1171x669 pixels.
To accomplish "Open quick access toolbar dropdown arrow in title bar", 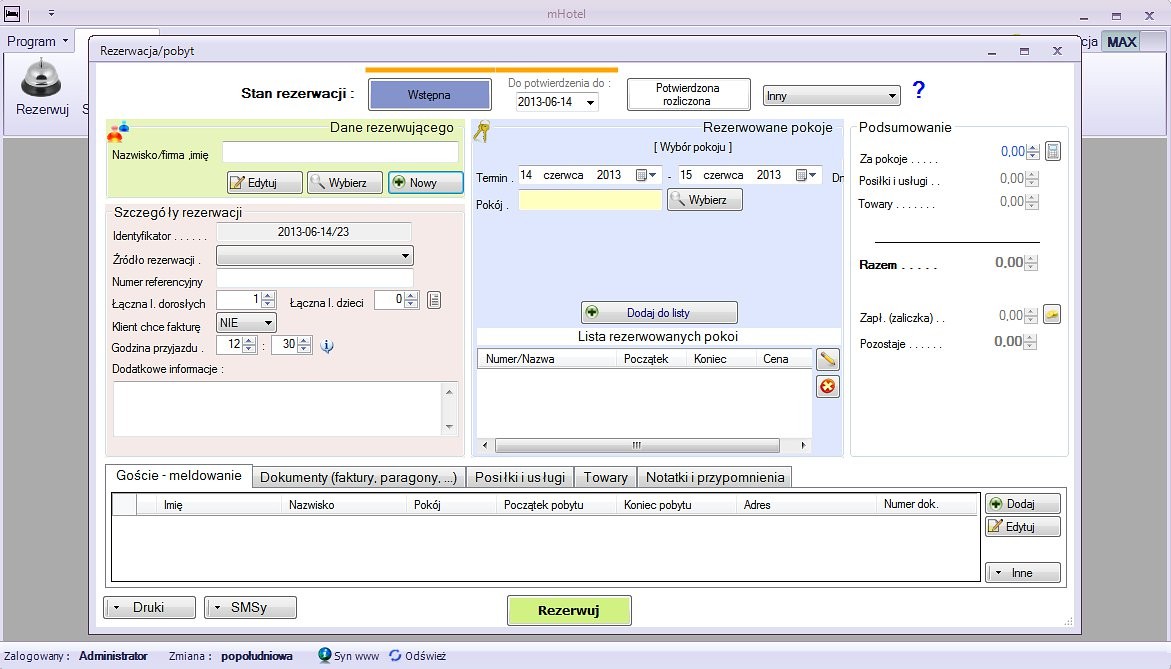I will pyautogui.click(x=51, y=13).
